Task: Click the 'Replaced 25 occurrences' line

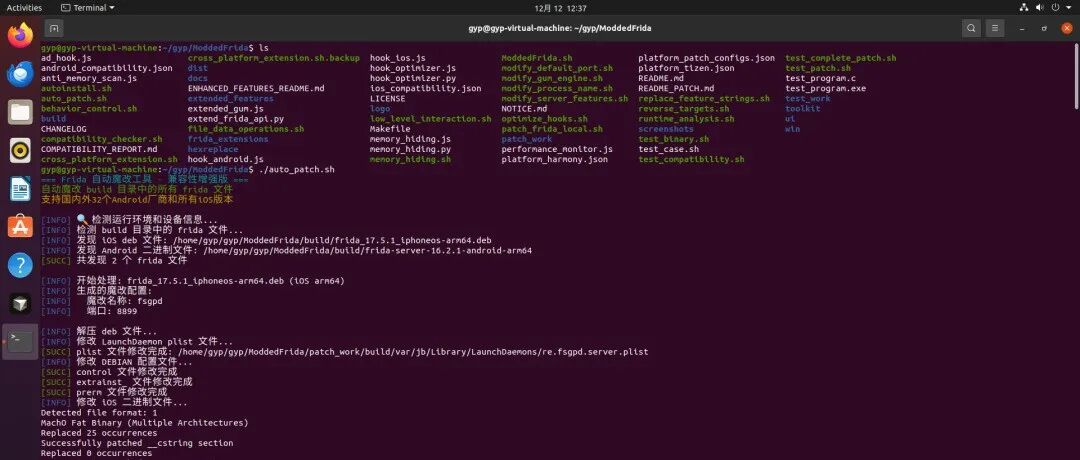Action: 98,433
